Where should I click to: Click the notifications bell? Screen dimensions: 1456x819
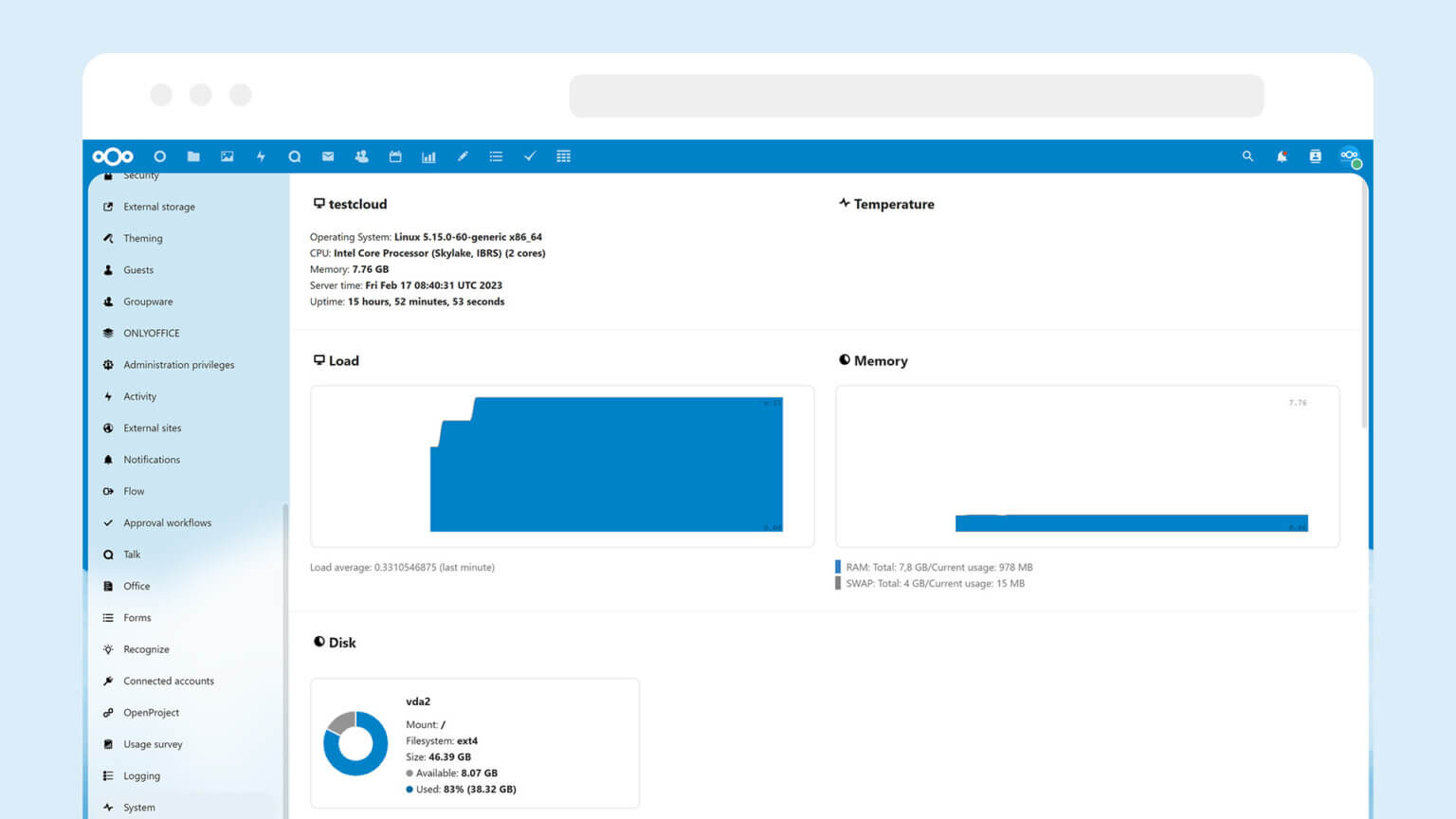tap(1282, 156)
